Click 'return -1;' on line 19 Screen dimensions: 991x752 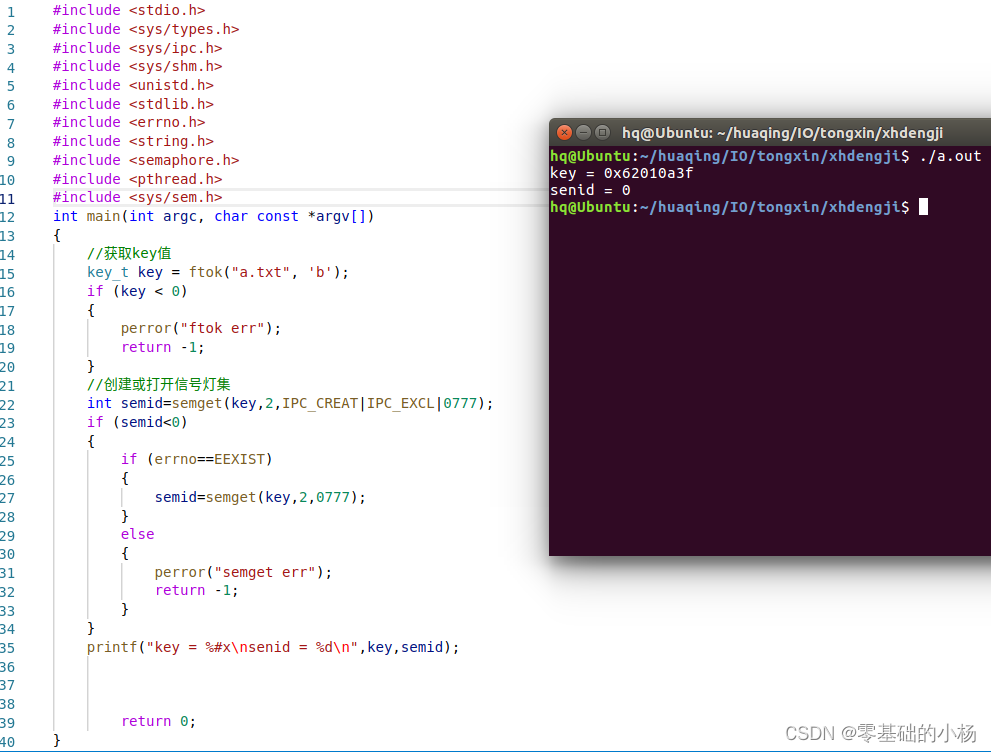tap(162, 347)
